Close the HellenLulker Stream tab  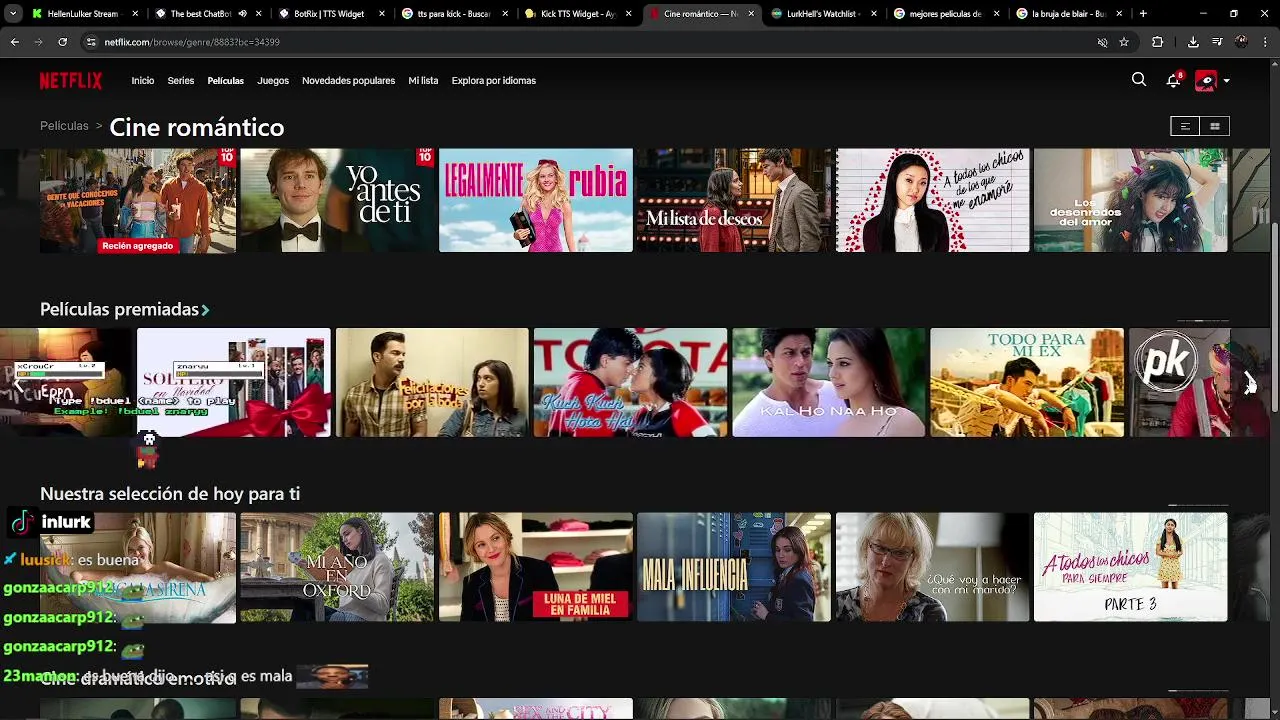point(135,14)
